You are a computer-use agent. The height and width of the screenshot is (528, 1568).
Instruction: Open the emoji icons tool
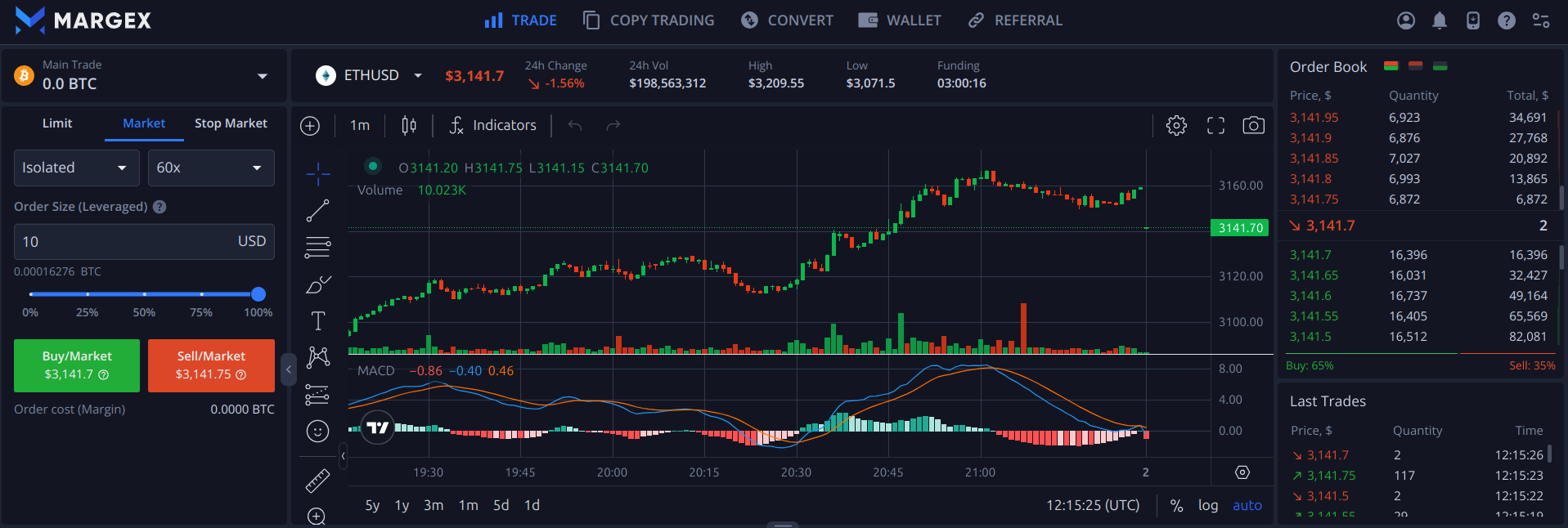317,431
